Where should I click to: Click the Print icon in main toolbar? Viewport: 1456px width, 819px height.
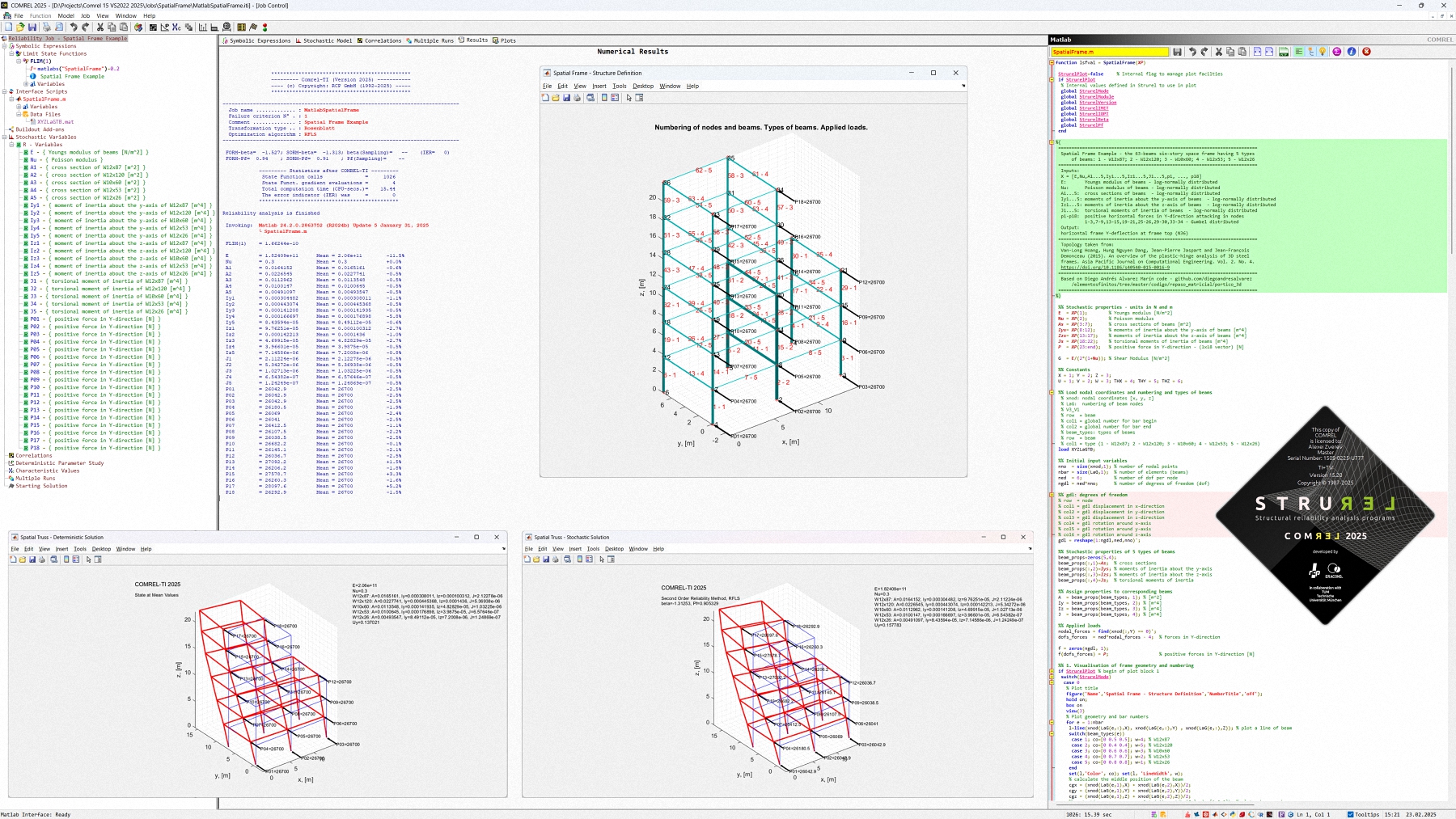46,27
